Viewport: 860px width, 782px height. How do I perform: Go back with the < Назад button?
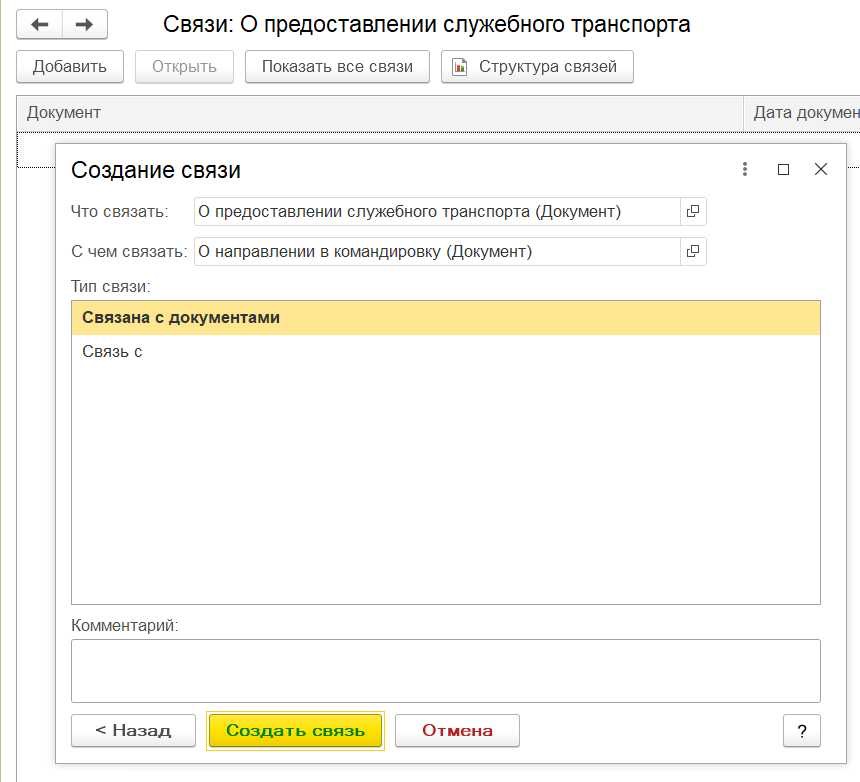[x=133, y=730]
